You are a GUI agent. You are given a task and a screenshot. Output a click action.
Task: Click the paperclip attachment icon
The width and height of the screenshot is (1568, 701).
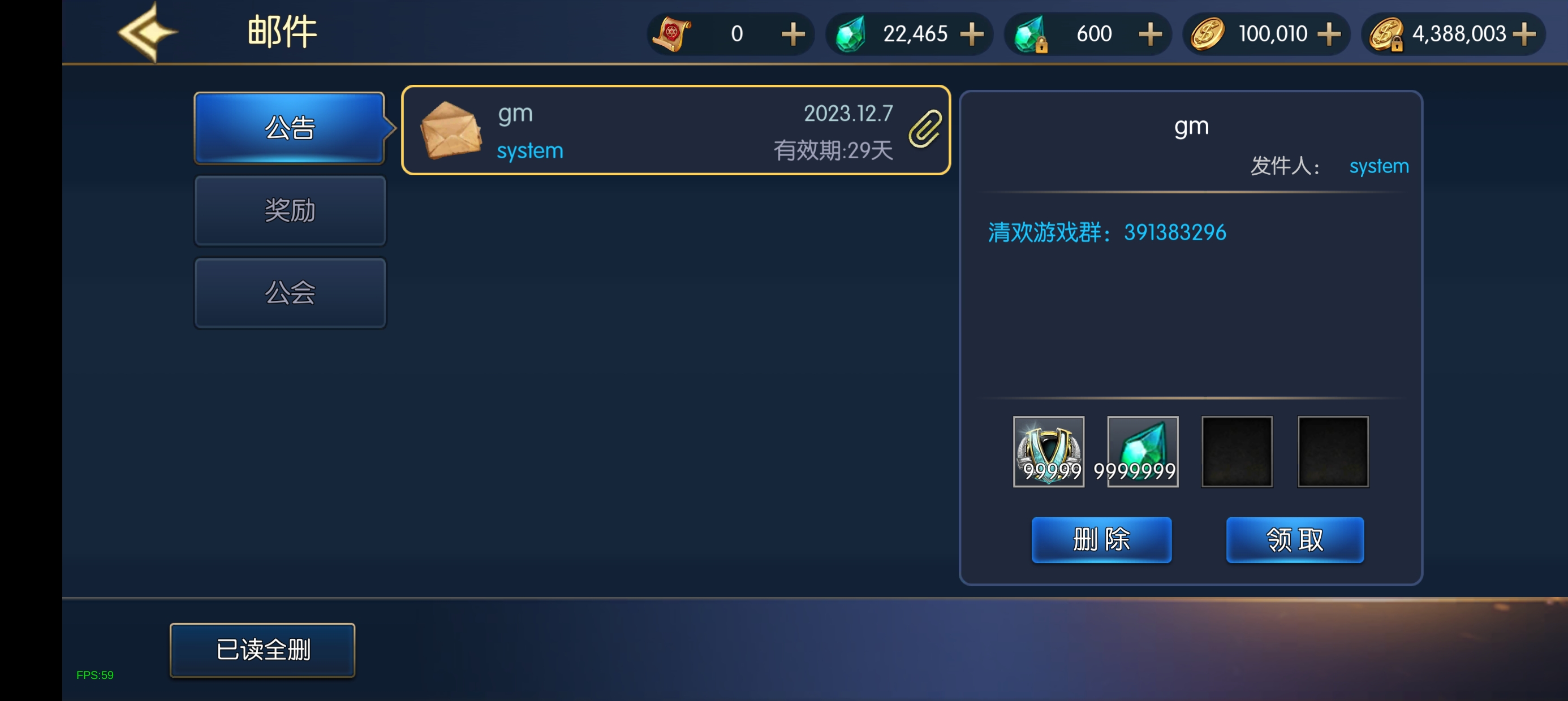925,128
